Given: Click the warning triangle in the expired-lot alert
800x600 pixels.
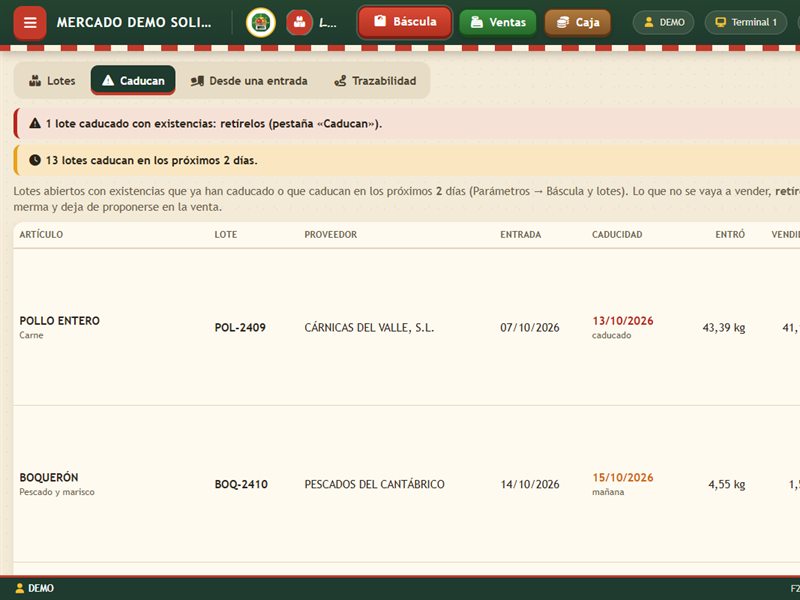Looking at the screenshot, I should point(35,123).
